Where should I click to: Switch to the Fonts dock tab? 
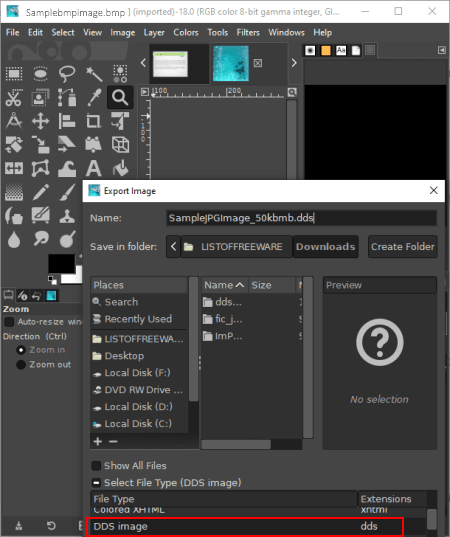(341, 50)
